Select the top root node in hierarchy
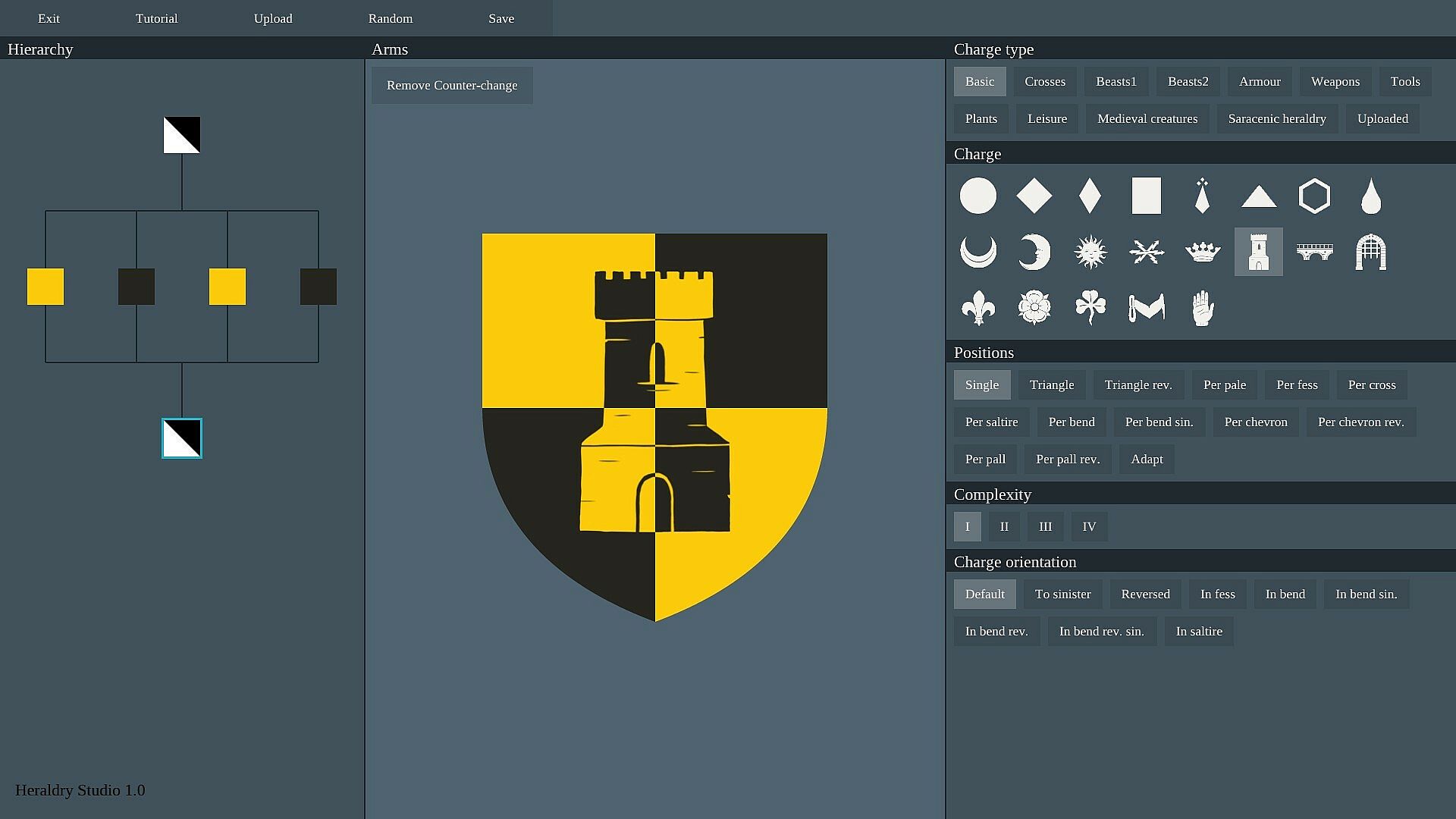 click(x=182, y=135)
